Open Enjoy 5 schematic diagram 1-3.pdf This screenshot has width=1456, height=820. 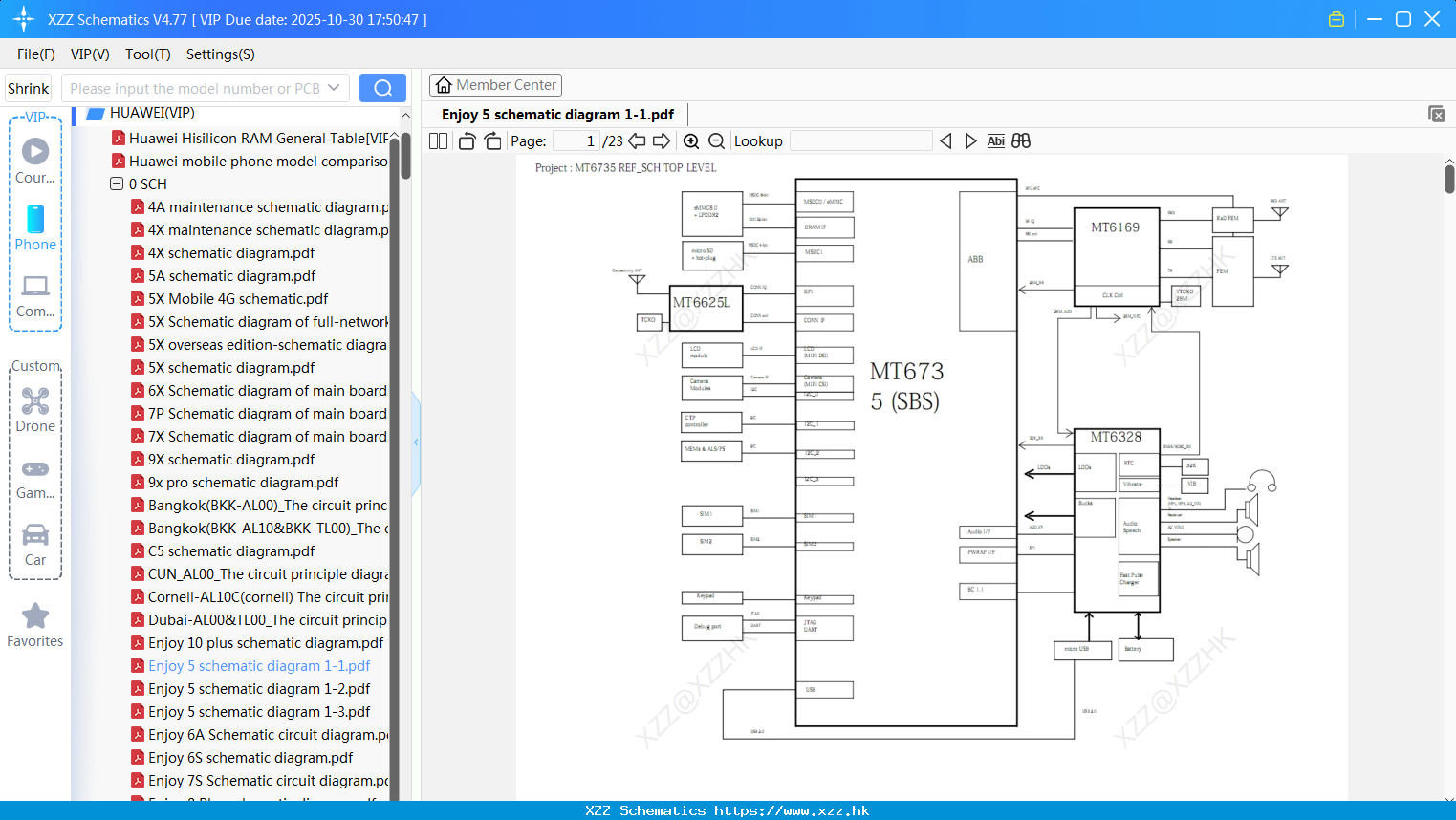[x=250, y=712]
